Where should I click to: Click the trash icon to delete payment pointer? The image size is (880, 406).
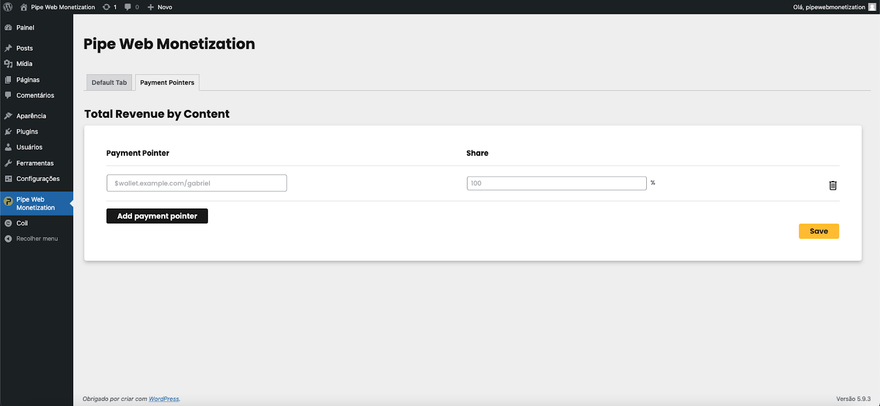click(832, 185)
